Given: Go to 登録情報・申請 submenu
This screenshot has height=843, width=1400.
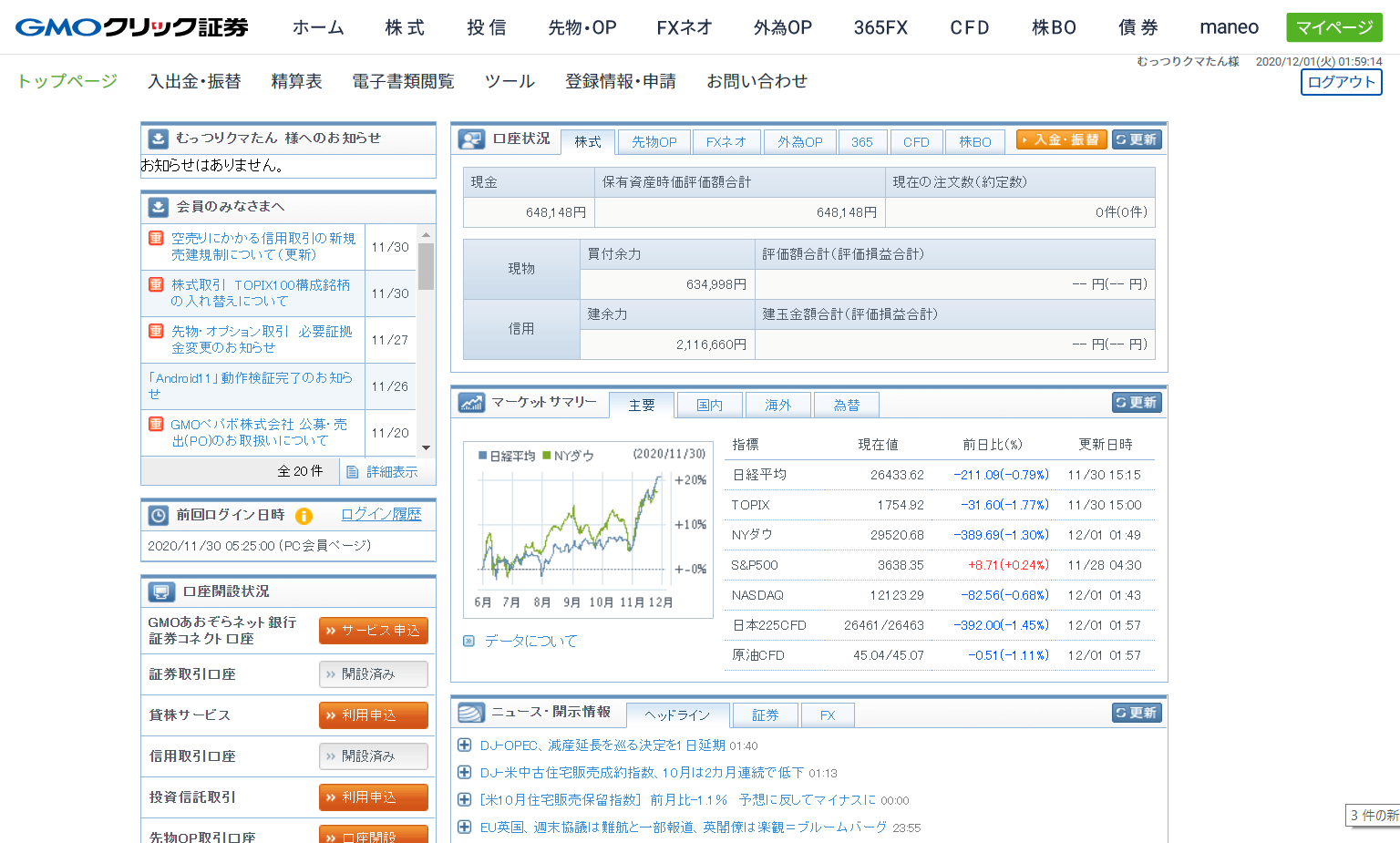Looking at the screenshot, I should pos(621,81).
